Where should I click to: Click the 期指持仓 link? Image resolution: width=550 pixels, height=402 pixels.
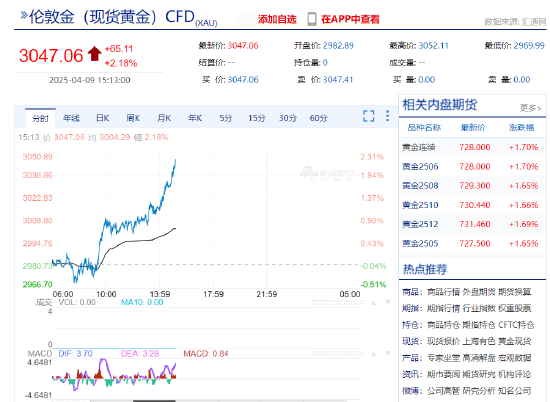[479, 325]
